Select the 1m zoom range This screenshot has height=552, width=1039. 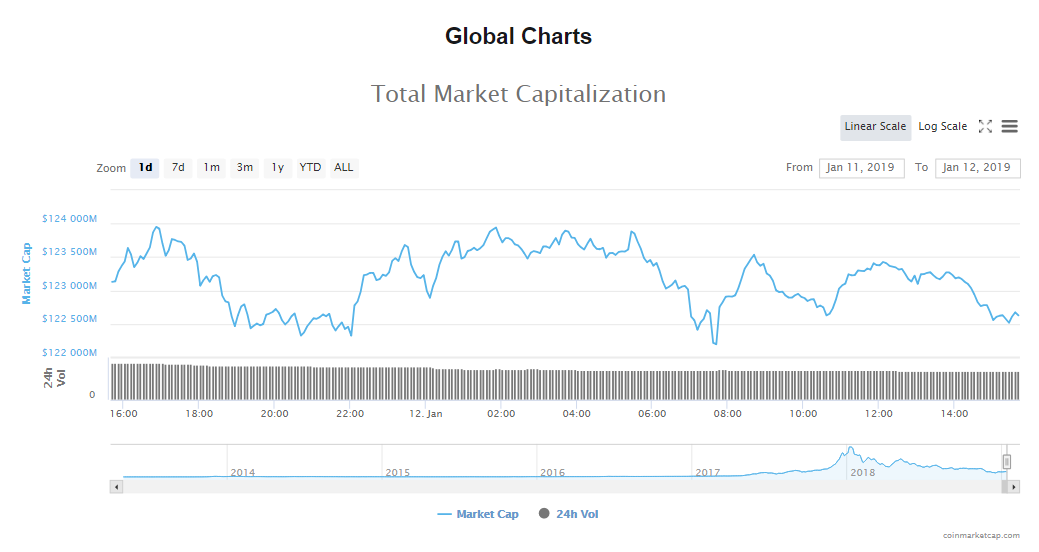(211, 167)
